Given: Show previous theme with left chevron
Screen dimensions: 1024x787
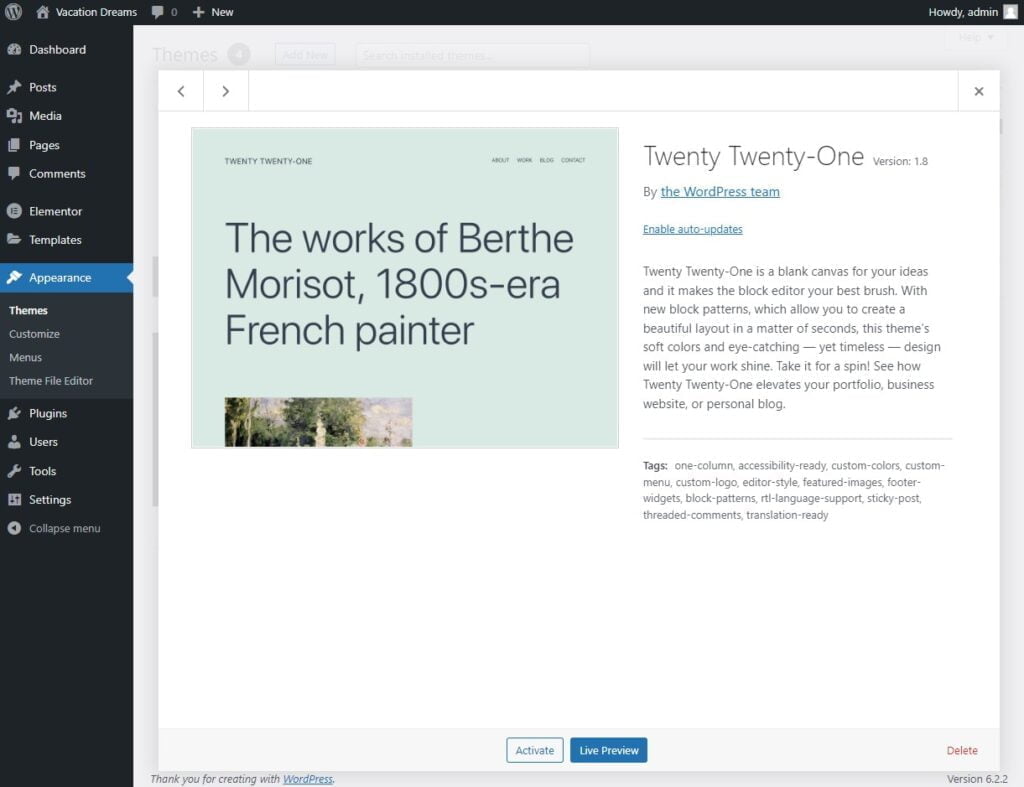Looking at the screenshot, I should point(181,91).
